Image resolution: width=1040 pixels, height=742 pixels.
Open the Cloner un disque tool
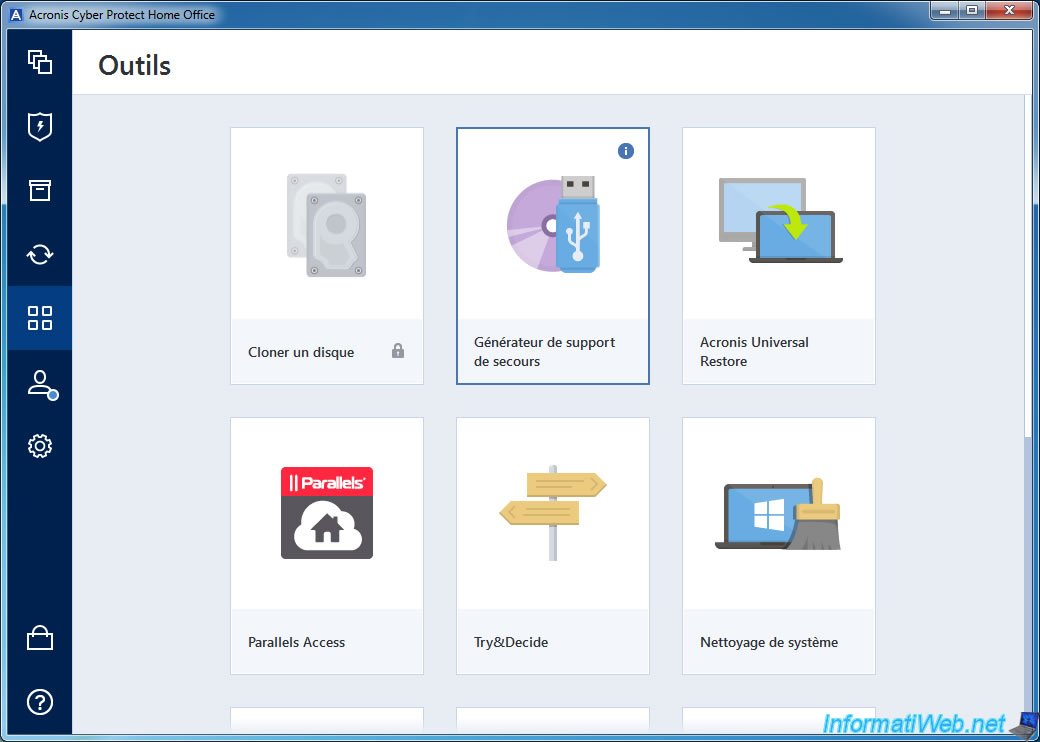[326, 255]
